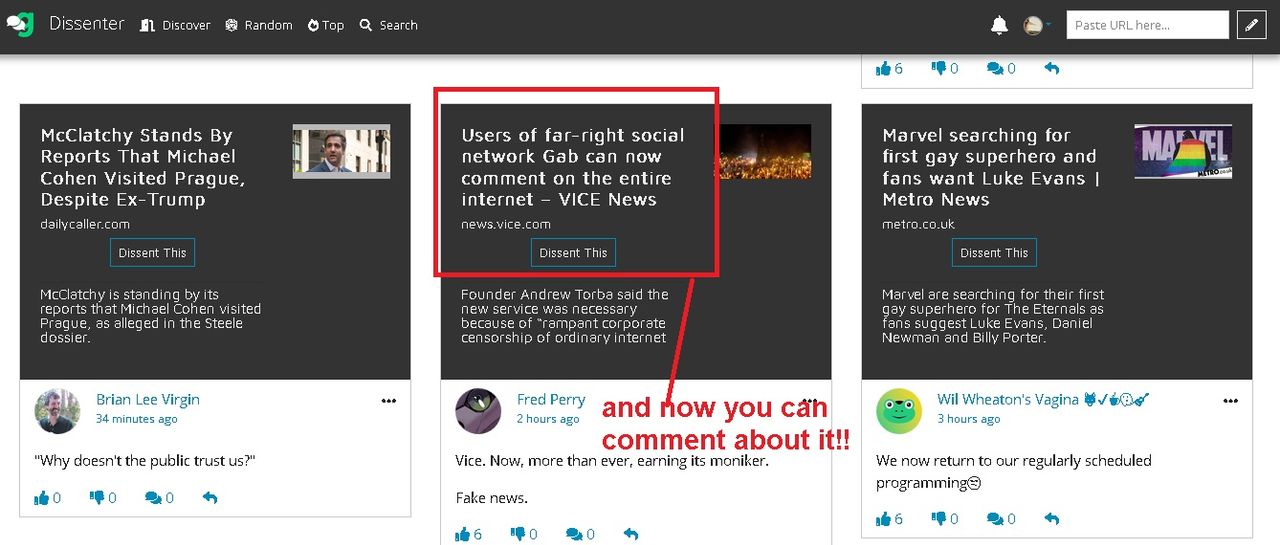Screen dimensions: 1280x545
Task: Open notifications bell
Action: click(999, 25)
